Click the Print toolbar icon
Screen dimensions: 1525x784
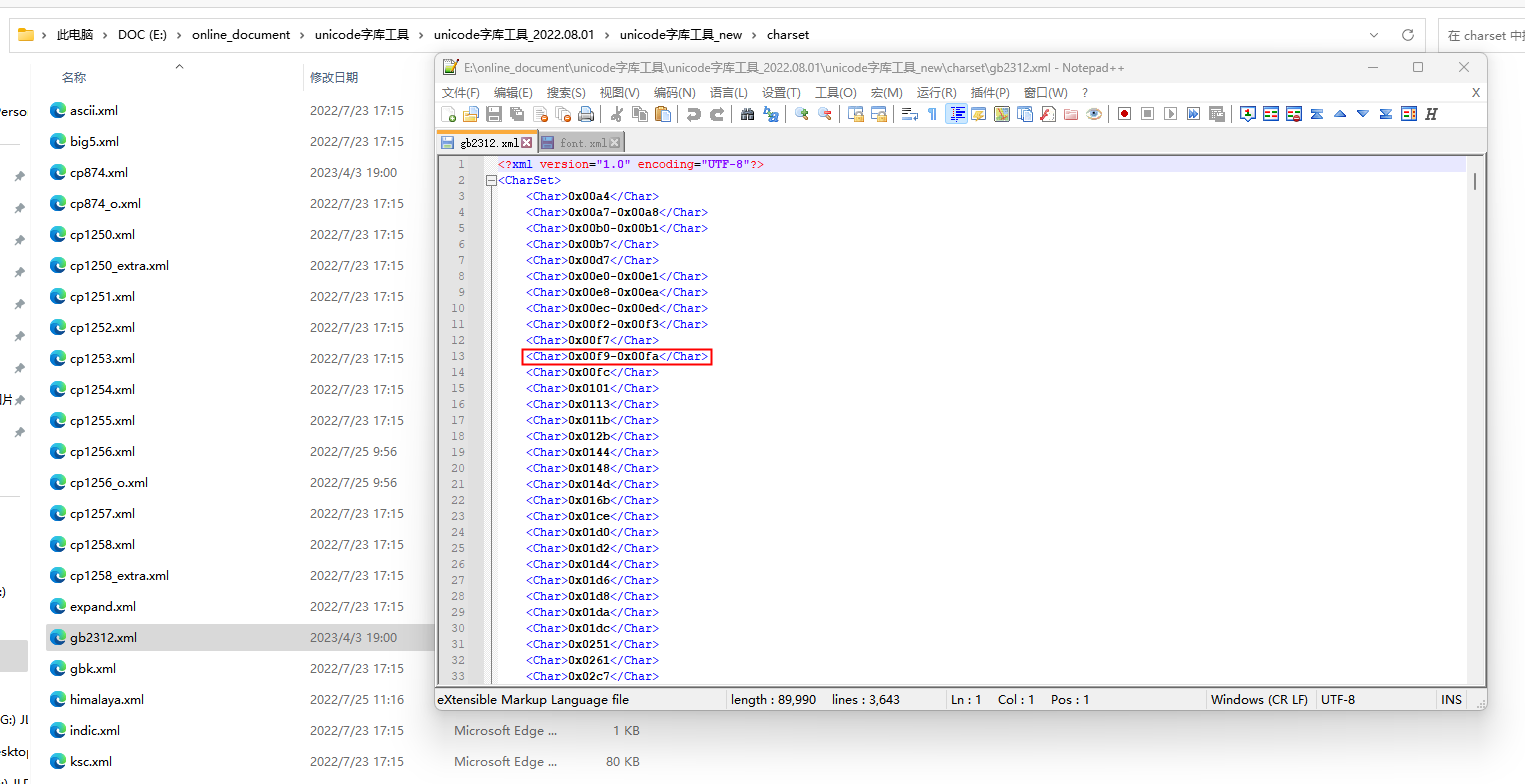pyautogui.click(x=586, y=114)
